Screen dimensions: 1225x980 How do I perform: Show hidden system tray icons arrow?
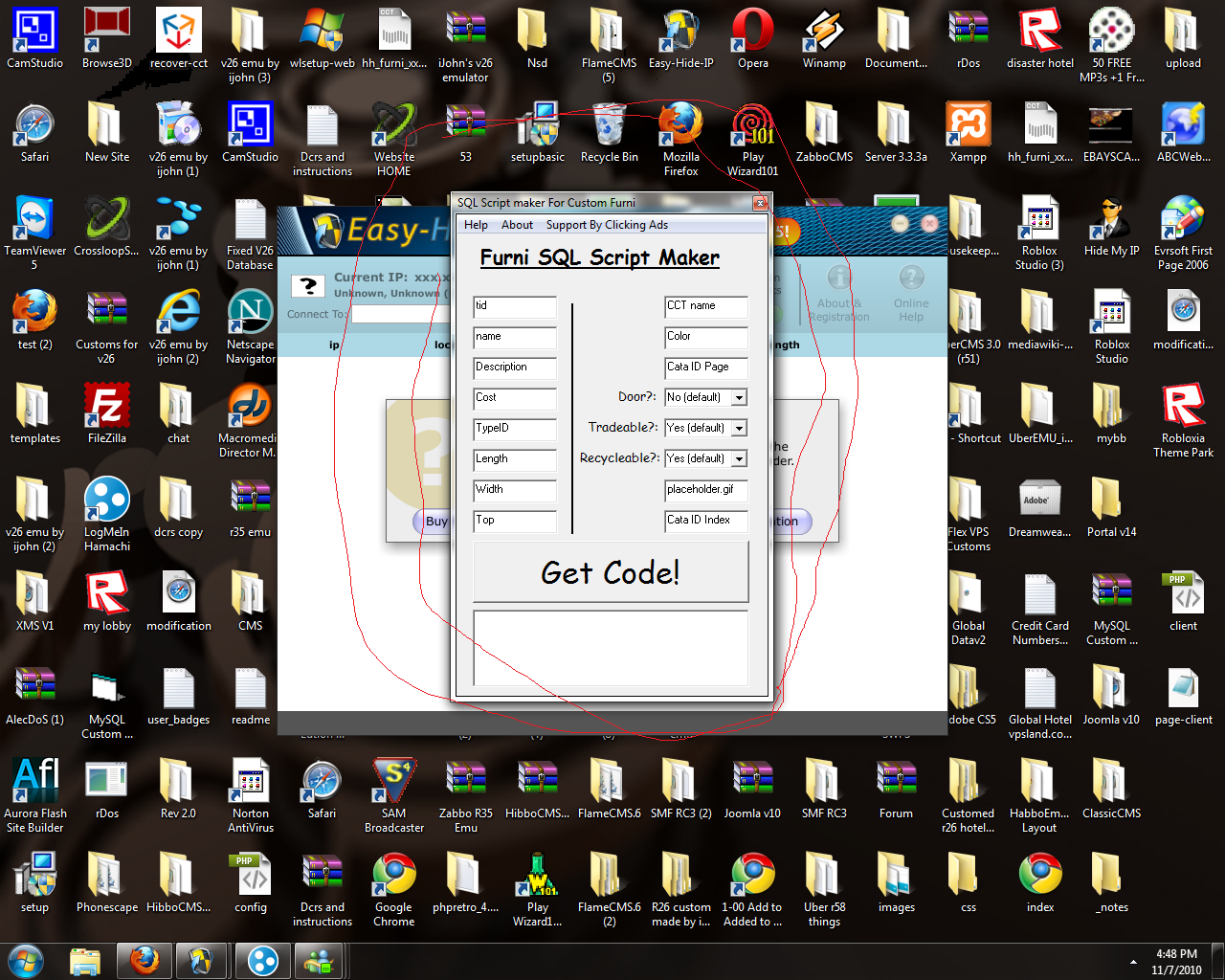point(1133,962)
